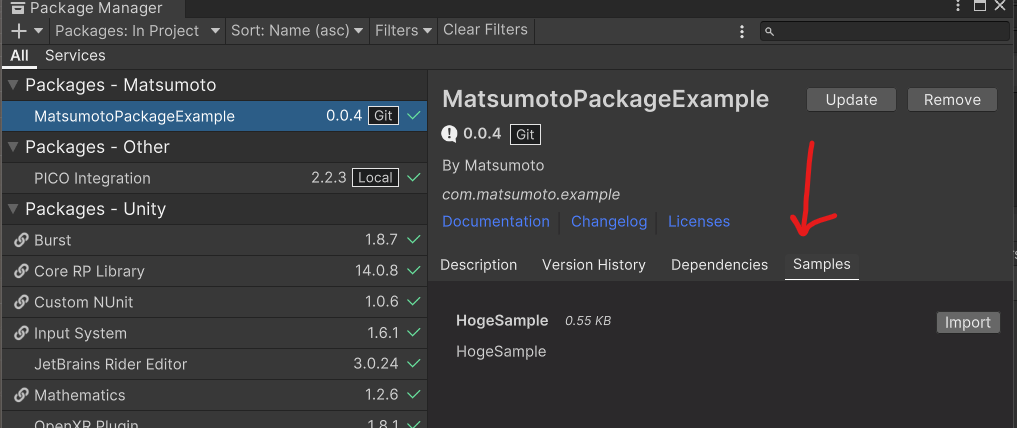The width and height of the screenshot is (1017, 428).
Task: Collapse the Packages - Other group
Action: 13,147
